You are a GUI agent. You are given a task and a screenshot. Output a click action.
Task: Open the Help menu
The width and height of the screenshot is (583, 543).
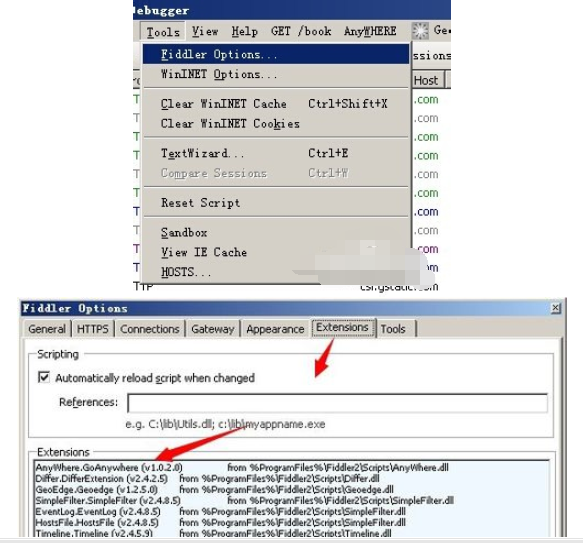coord(245,31)
